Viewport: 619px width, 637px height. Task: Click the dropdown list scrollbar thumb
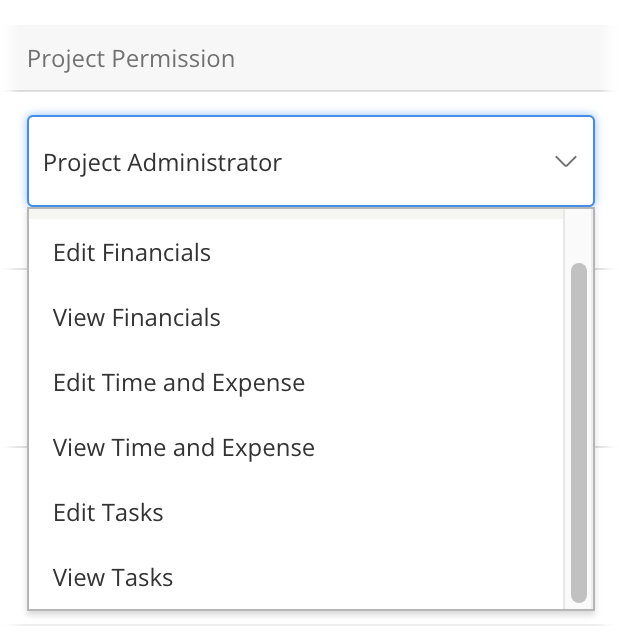coord(578,432)
